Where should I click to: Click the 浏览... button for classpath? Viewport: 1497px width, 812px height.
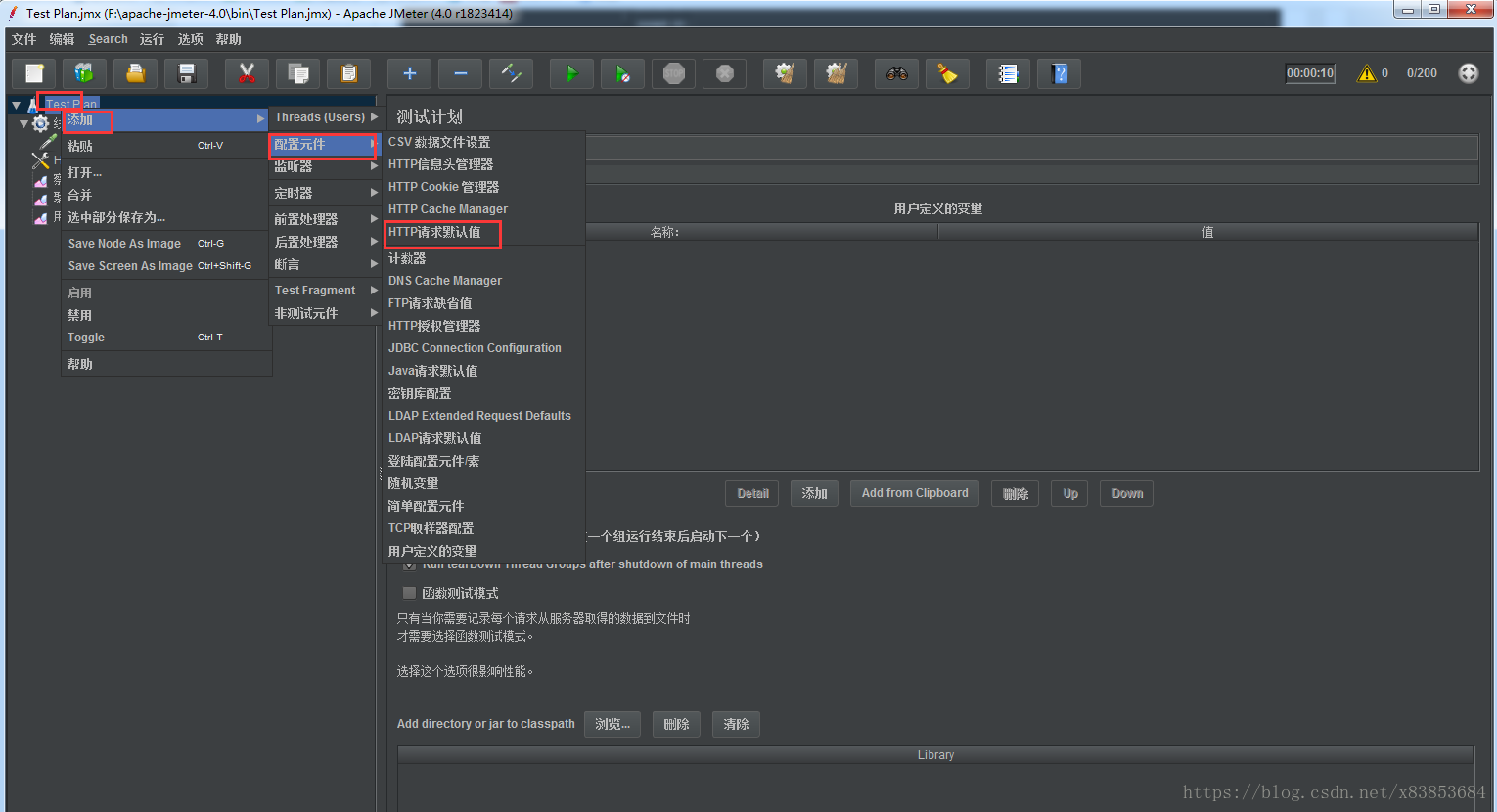pyautogui.click(x=612, y=725)
